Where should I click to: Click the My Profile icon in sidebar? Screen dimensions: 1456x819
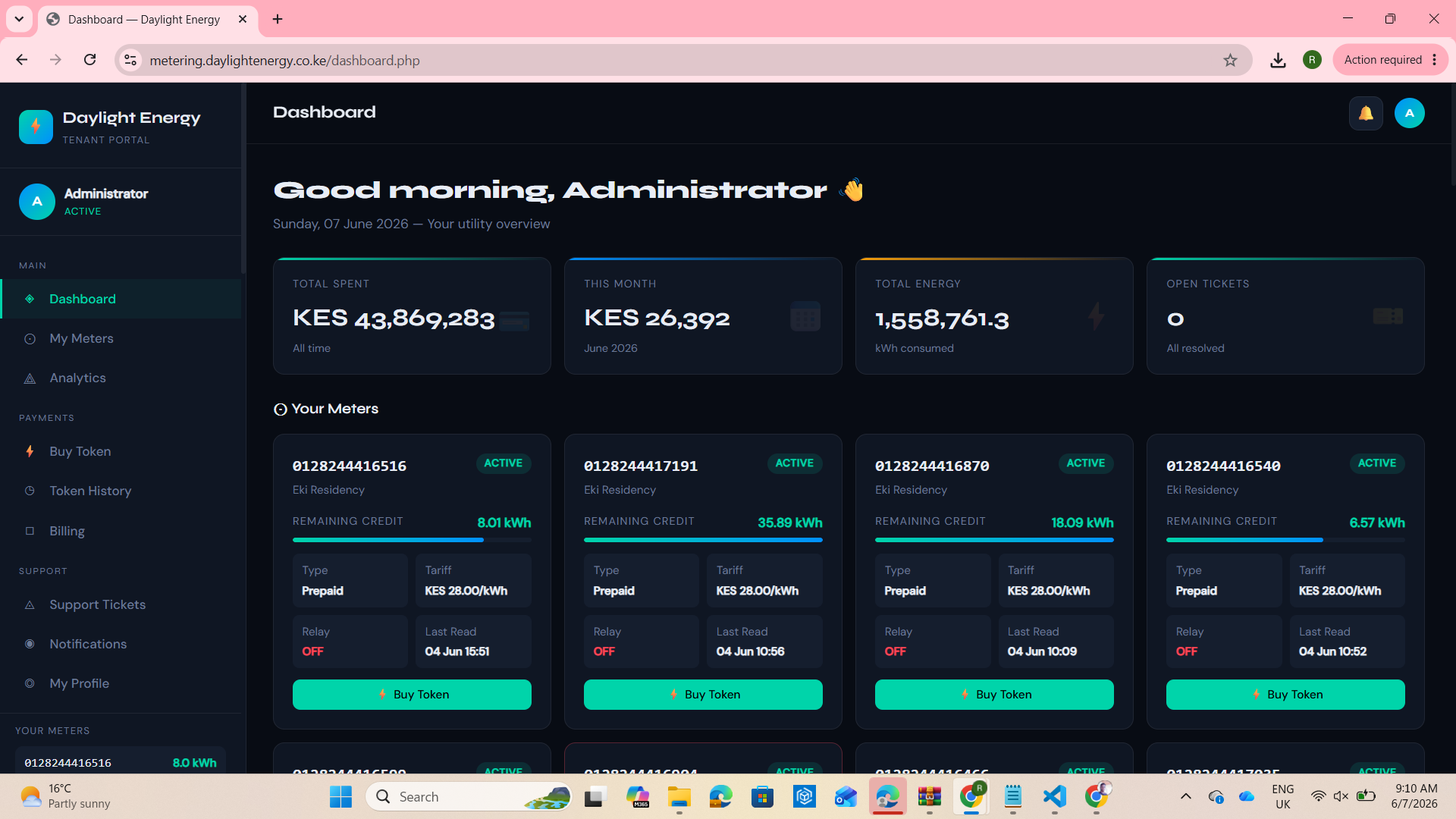pos(30,683)
